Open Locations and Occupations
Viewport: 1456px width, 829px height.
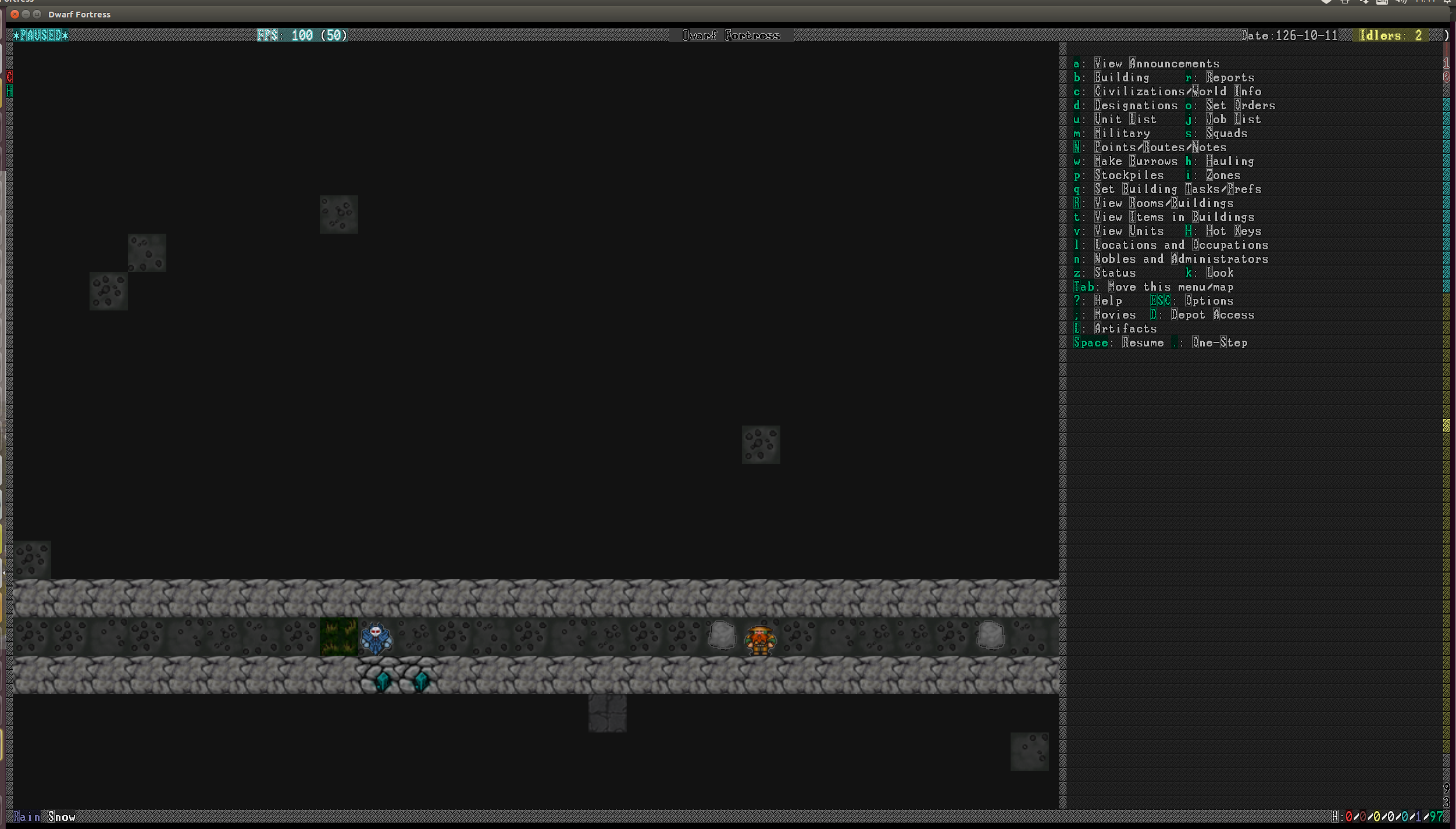click(x=1170, y=245)
